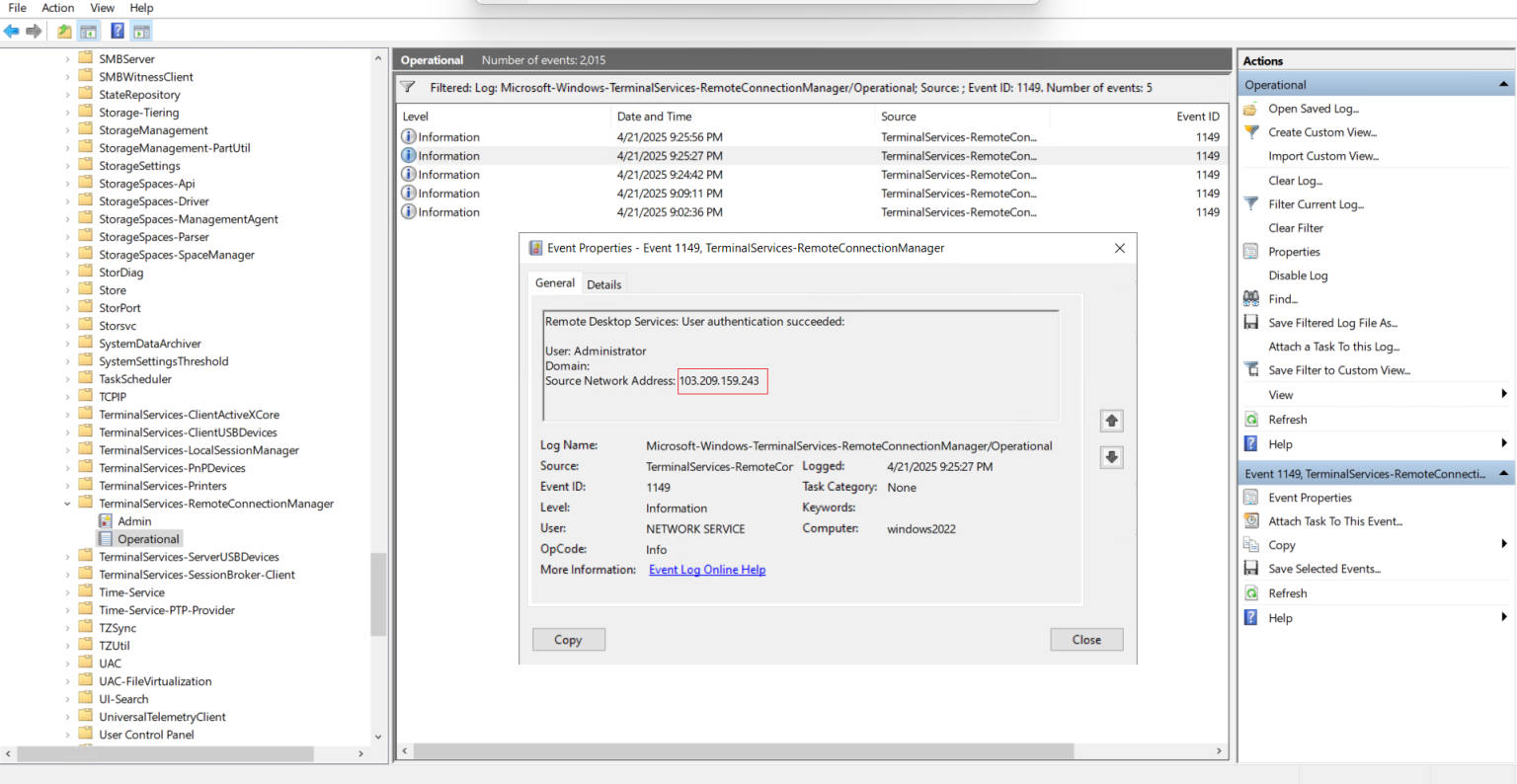Refresh the event list
The width and height of the screenshot is (1517, 784).
[1288, 419]
